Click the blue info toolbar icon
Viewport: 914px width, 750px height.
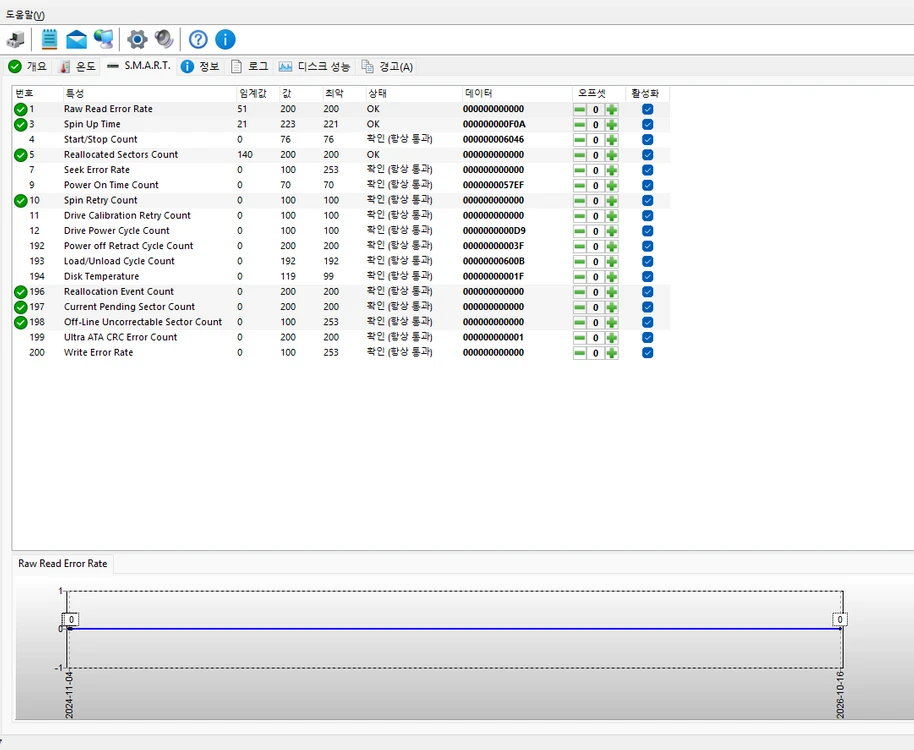tap(225, 40)
